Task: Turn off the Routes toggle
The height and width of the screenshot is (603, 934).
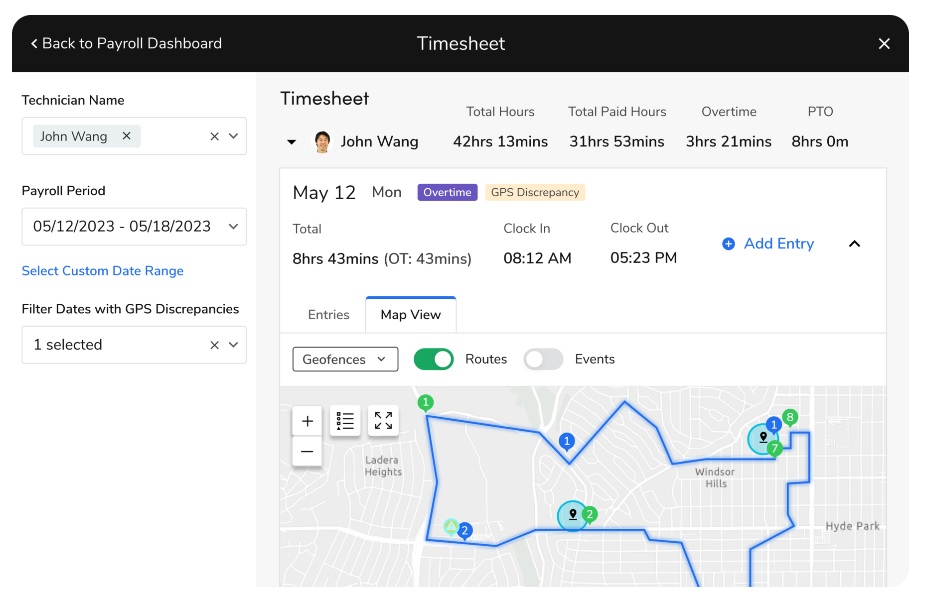Action: click(x=434, y=359)
